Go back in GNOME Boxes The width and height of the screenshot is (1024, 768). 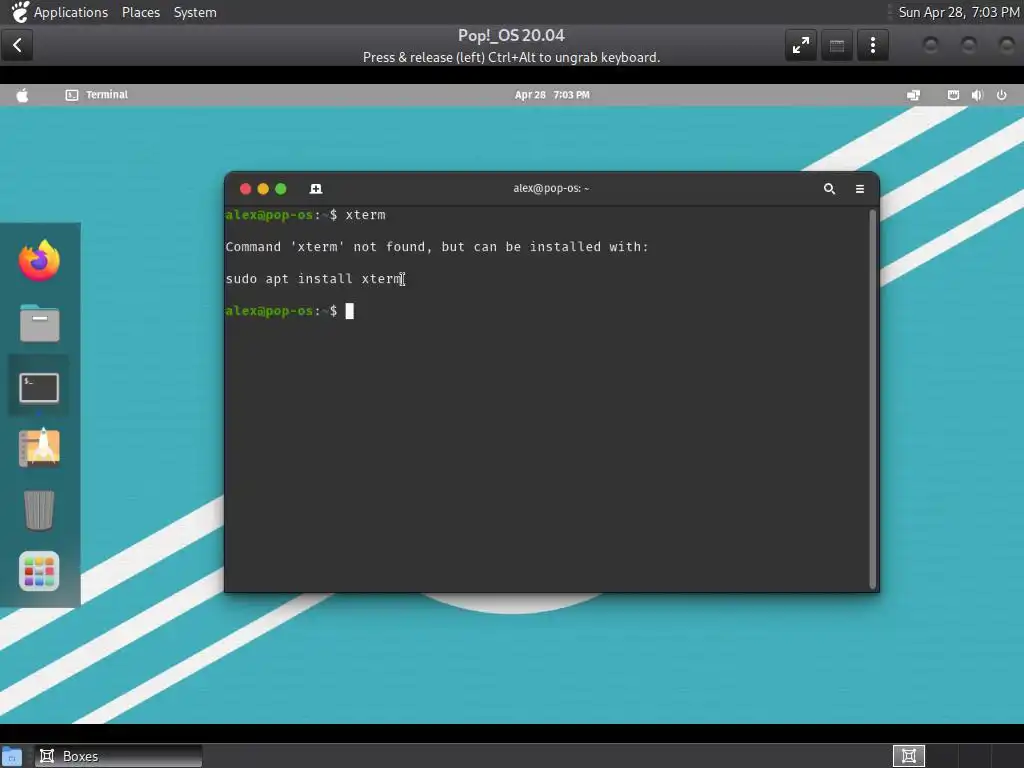[17, 45]
